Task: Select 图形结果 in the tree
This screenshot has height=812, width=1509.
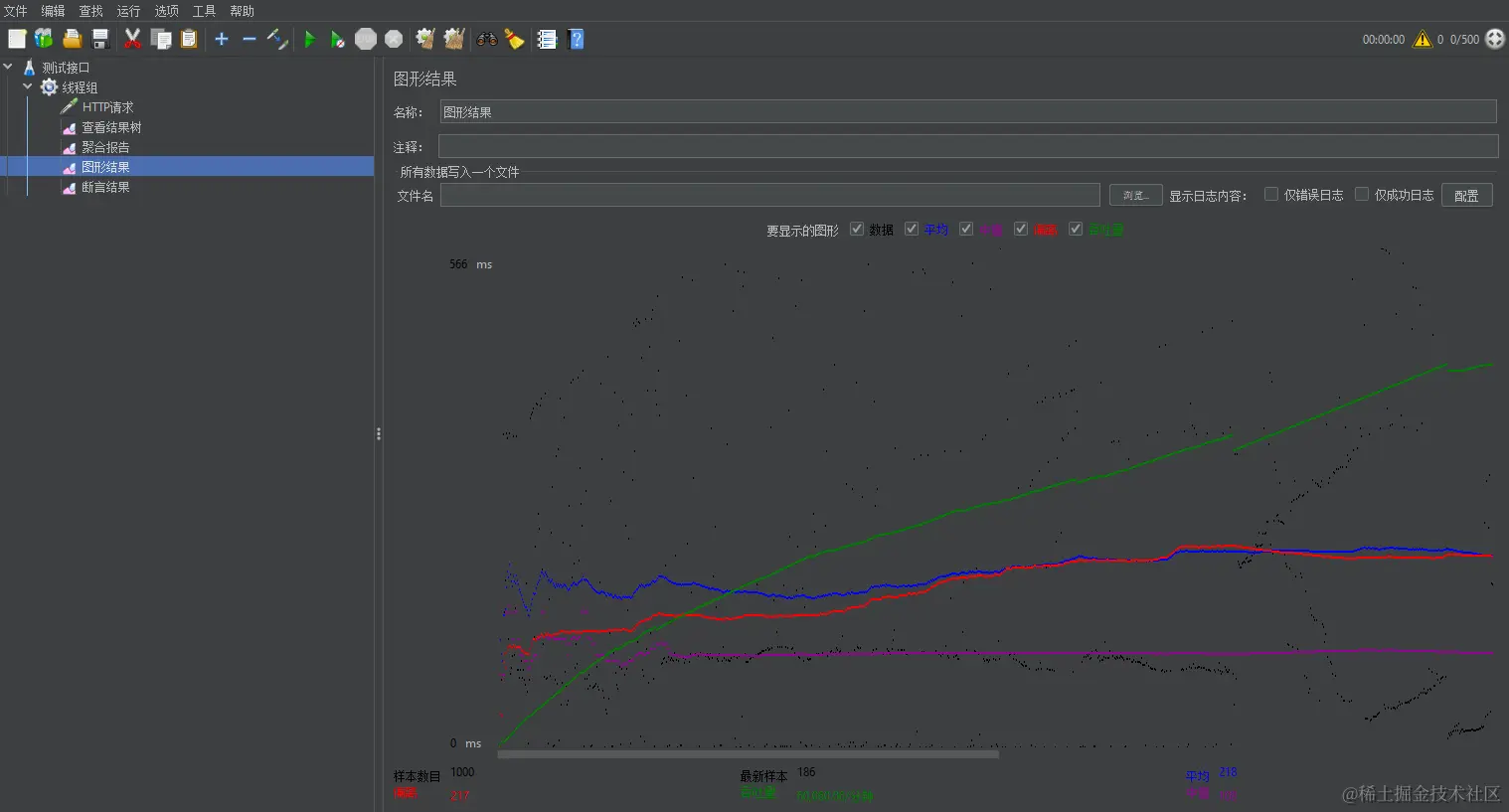Action: pos(105,167)
